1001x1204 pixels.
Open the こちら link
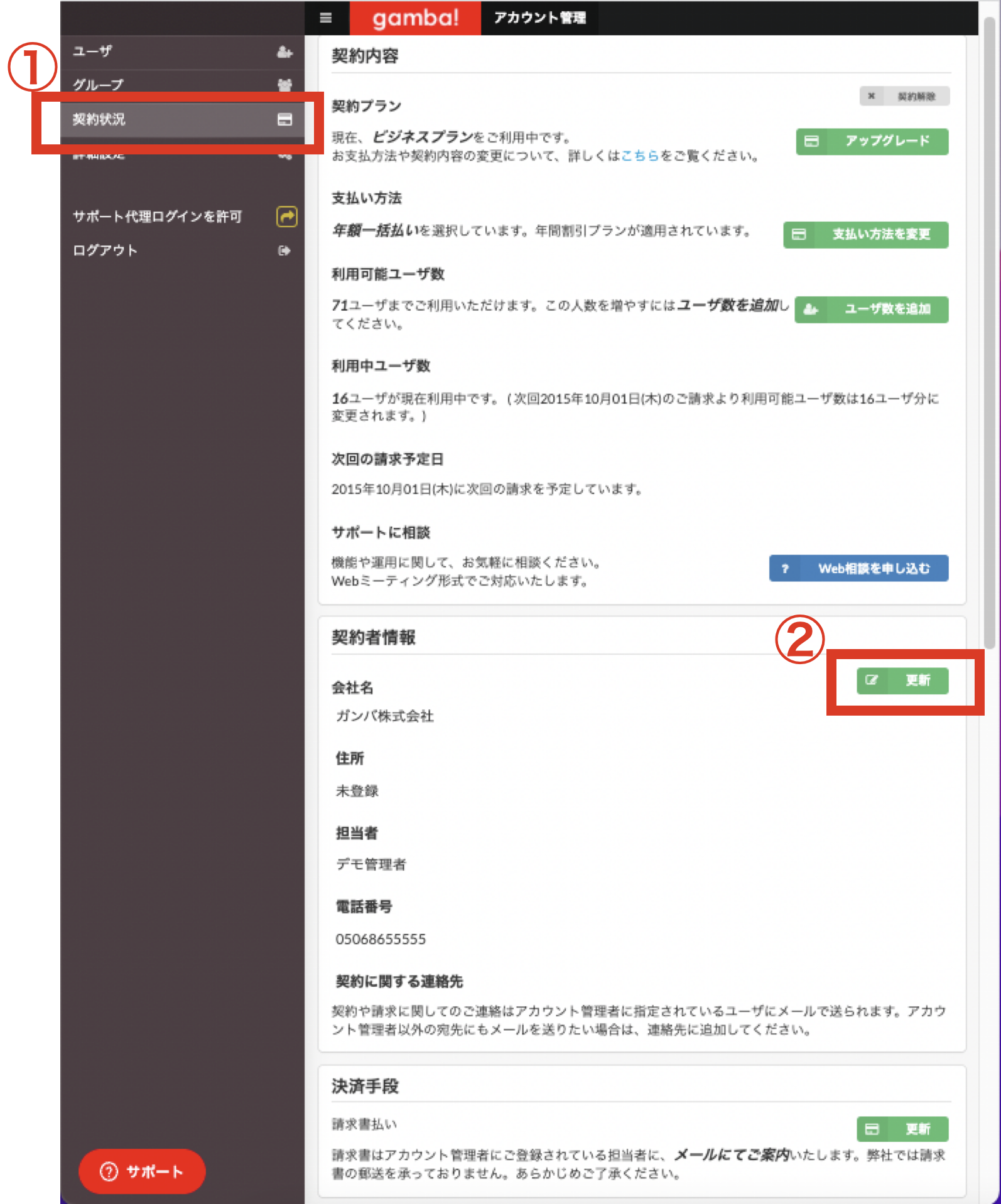coord(640,156)
